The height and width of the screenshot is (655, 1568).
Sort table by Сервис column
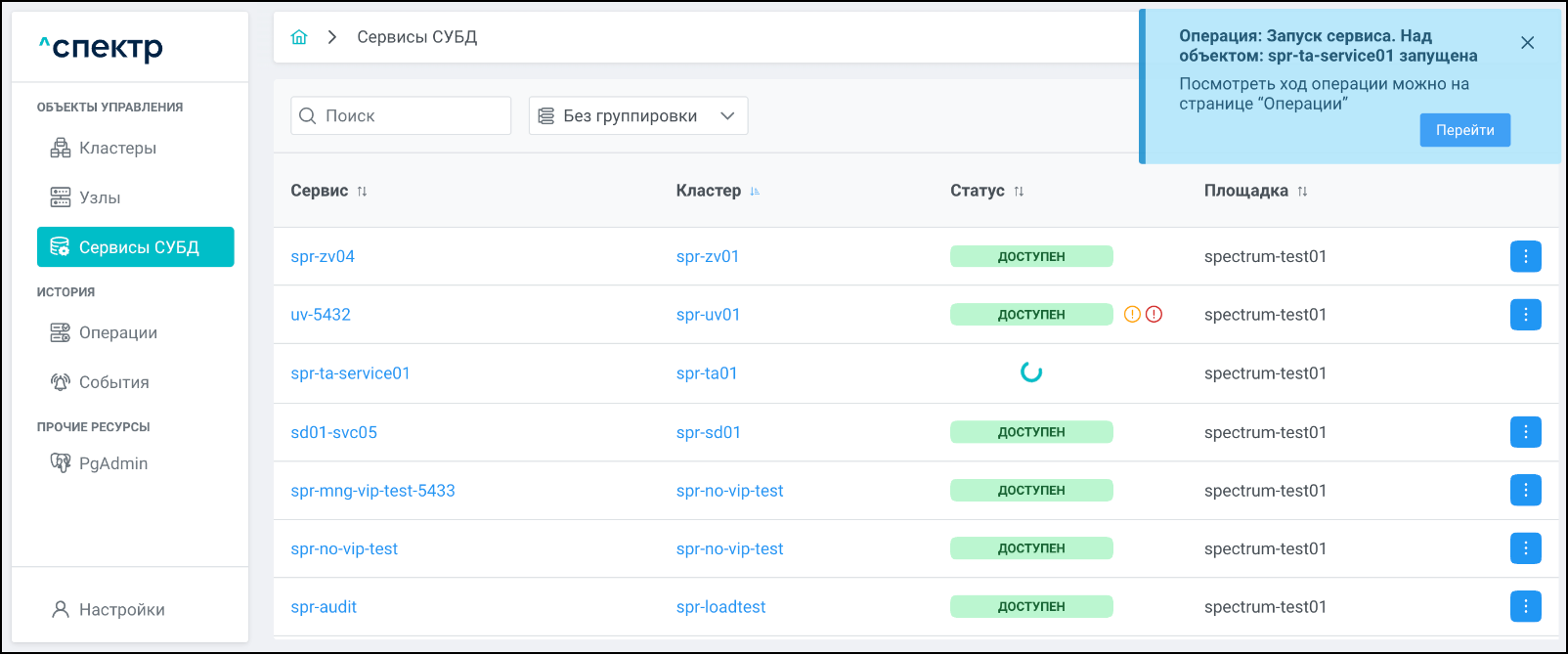(362, 192)
